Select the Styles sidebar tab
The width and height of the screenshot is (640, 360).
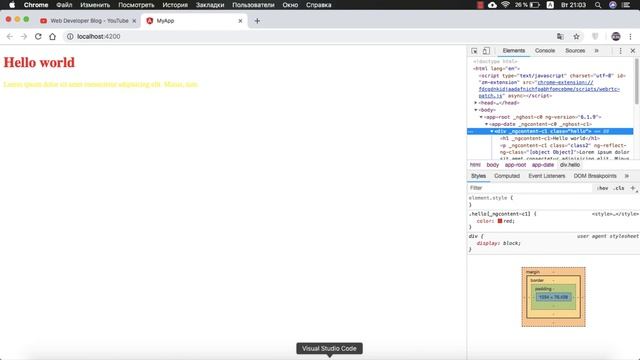(478, 176)
